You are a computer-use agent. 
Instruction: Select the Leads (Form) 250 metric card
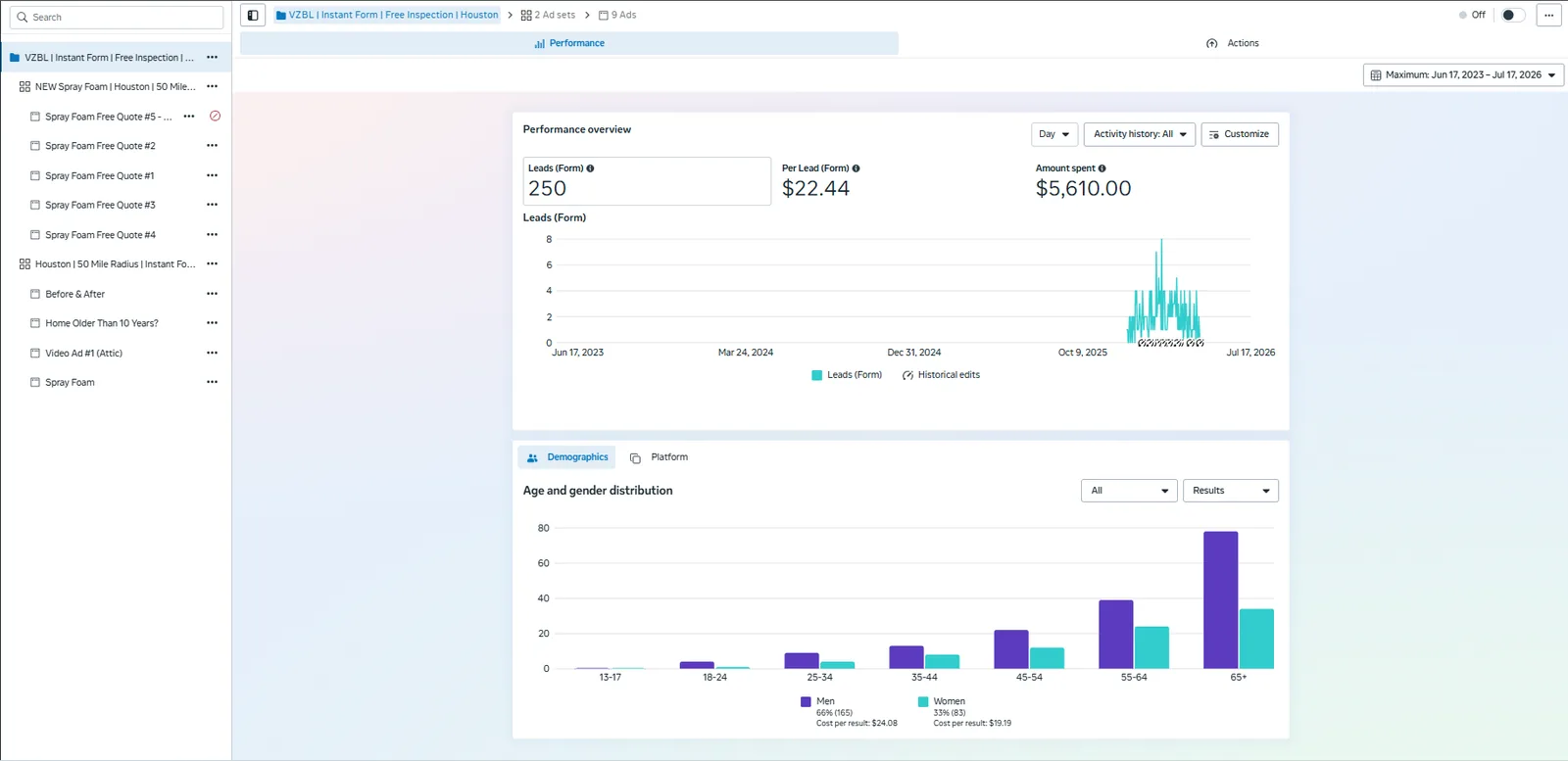pyautogui.click(x=647, y=181)
